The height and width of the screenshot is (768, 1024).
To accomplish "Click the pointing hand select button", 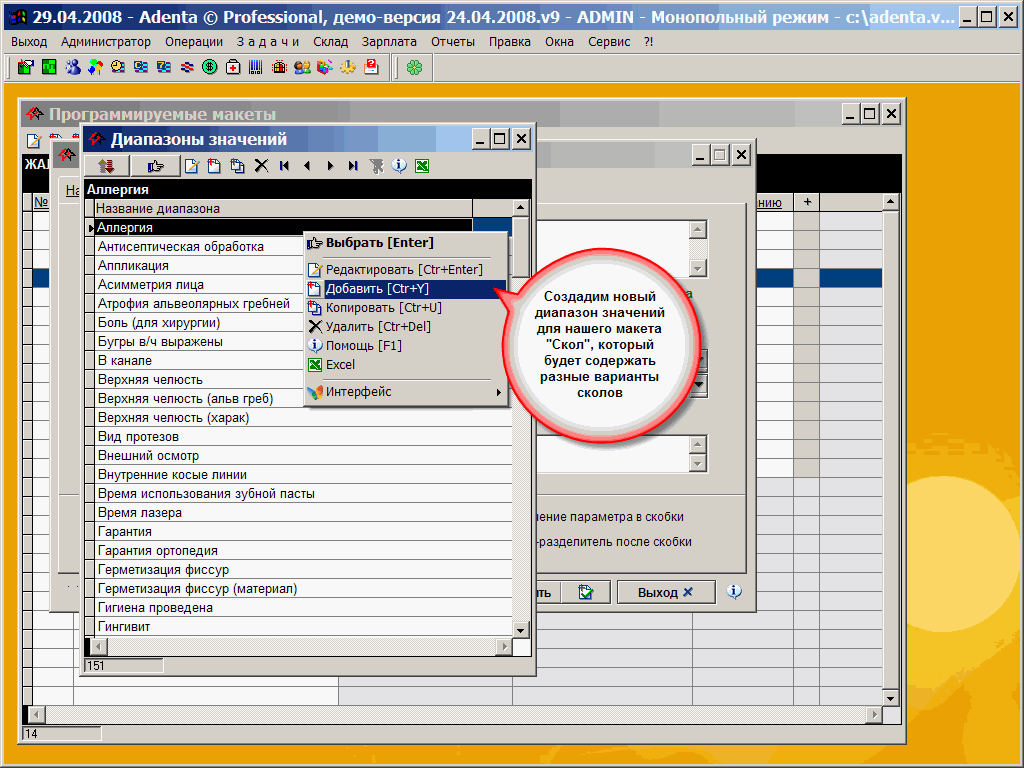I will click(x=155, y=166).
